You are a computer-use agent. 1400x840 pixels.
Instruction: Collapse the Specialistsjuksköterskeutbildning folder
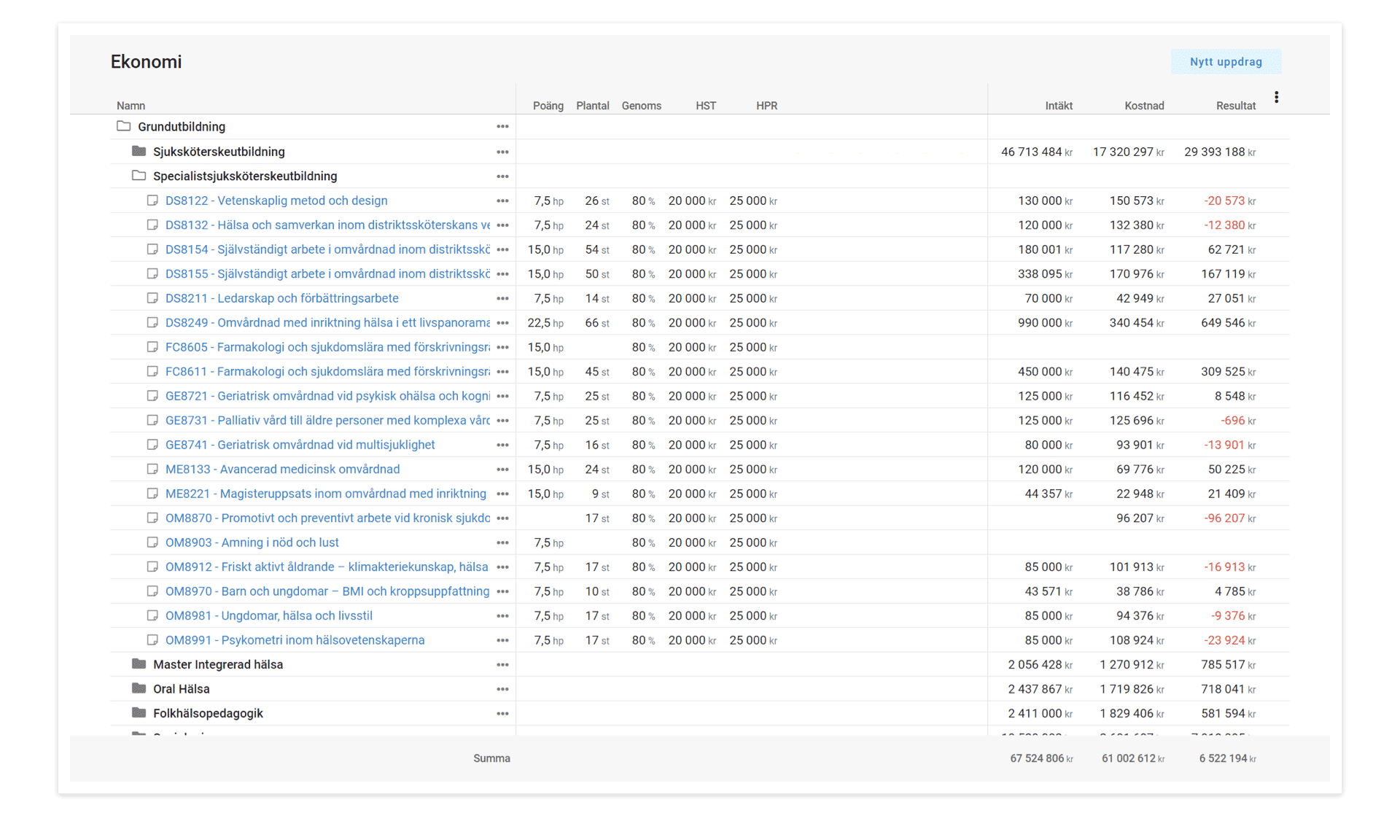(139, 176)
